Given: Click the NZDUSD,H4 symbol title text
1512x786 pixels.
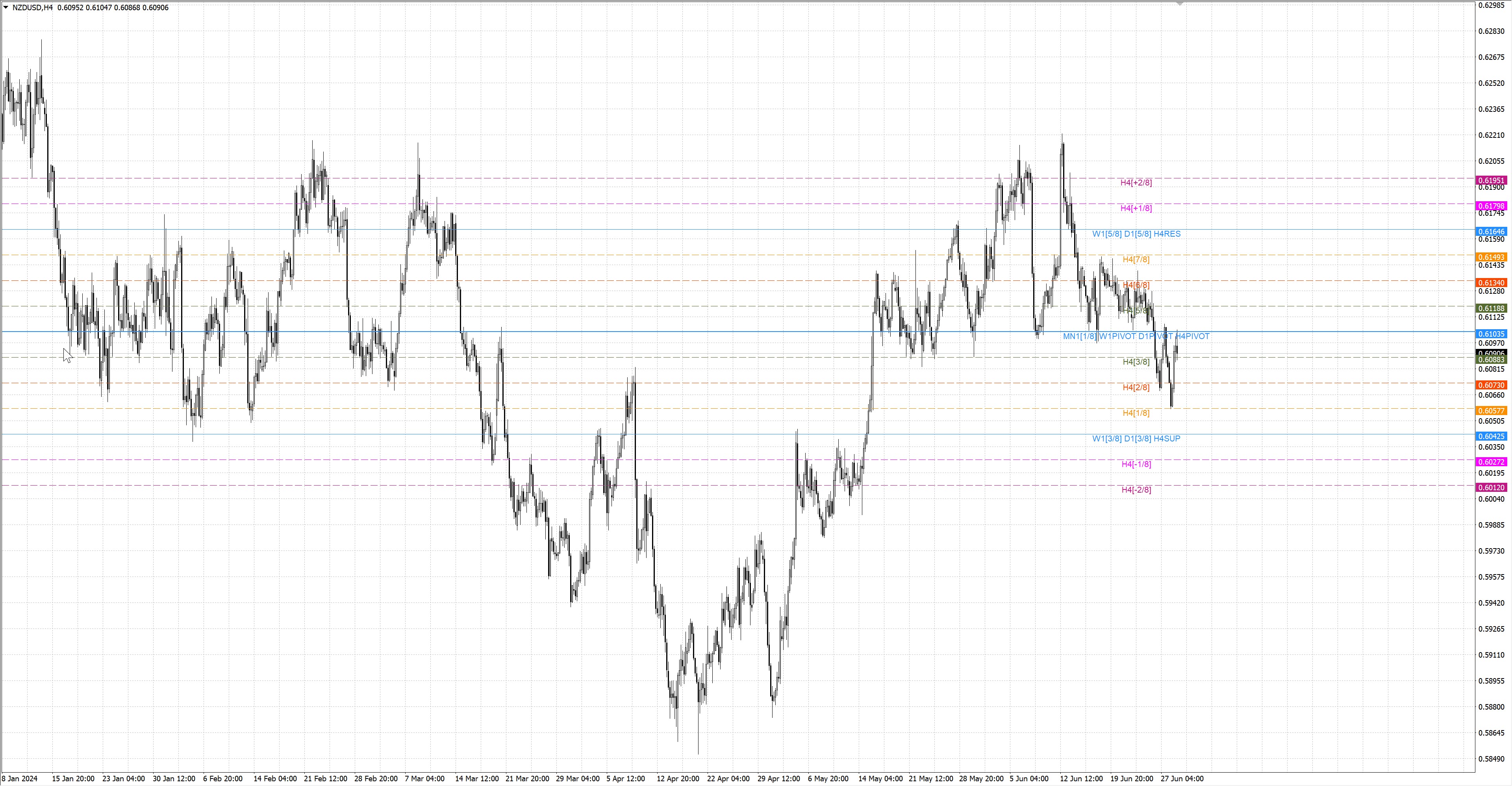Looking at the screenshot, I should coord(32,7).
